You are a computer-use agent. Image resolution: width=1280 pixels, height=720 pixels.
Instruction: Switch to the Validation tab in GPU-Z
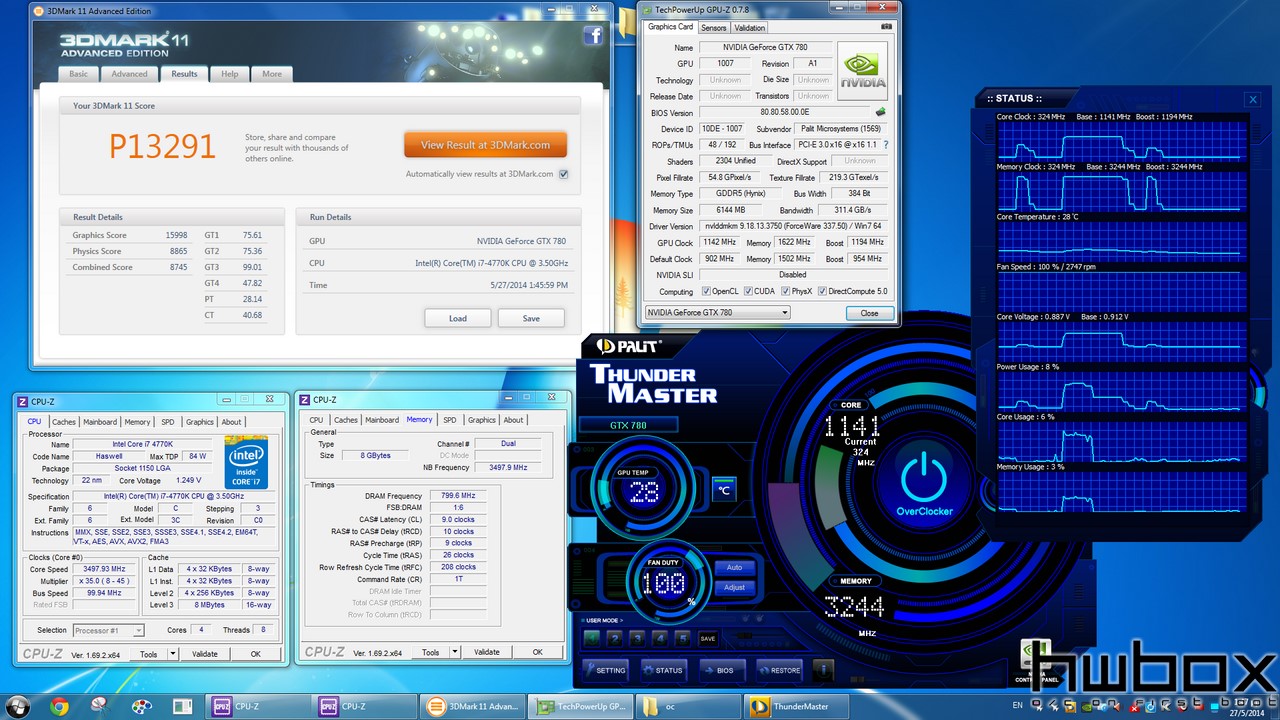750,28
